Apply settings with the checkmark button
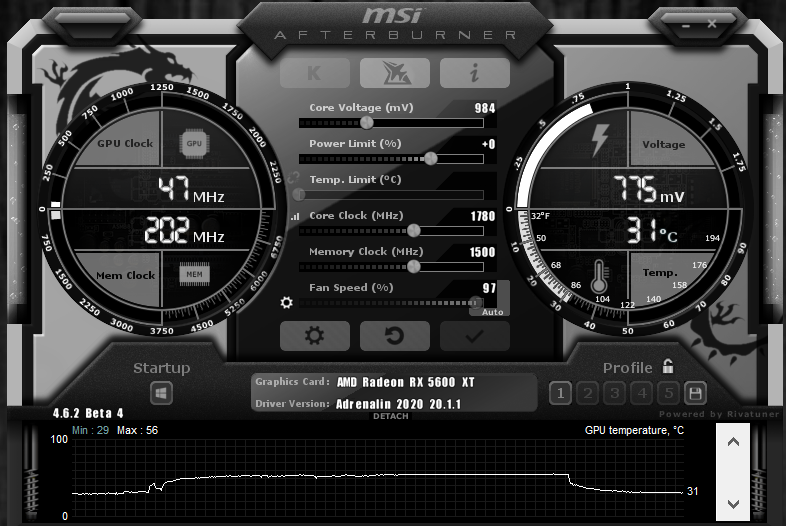The height and width of the screenshot is (526, 786). pyautogui.click(x=475, y=336)
